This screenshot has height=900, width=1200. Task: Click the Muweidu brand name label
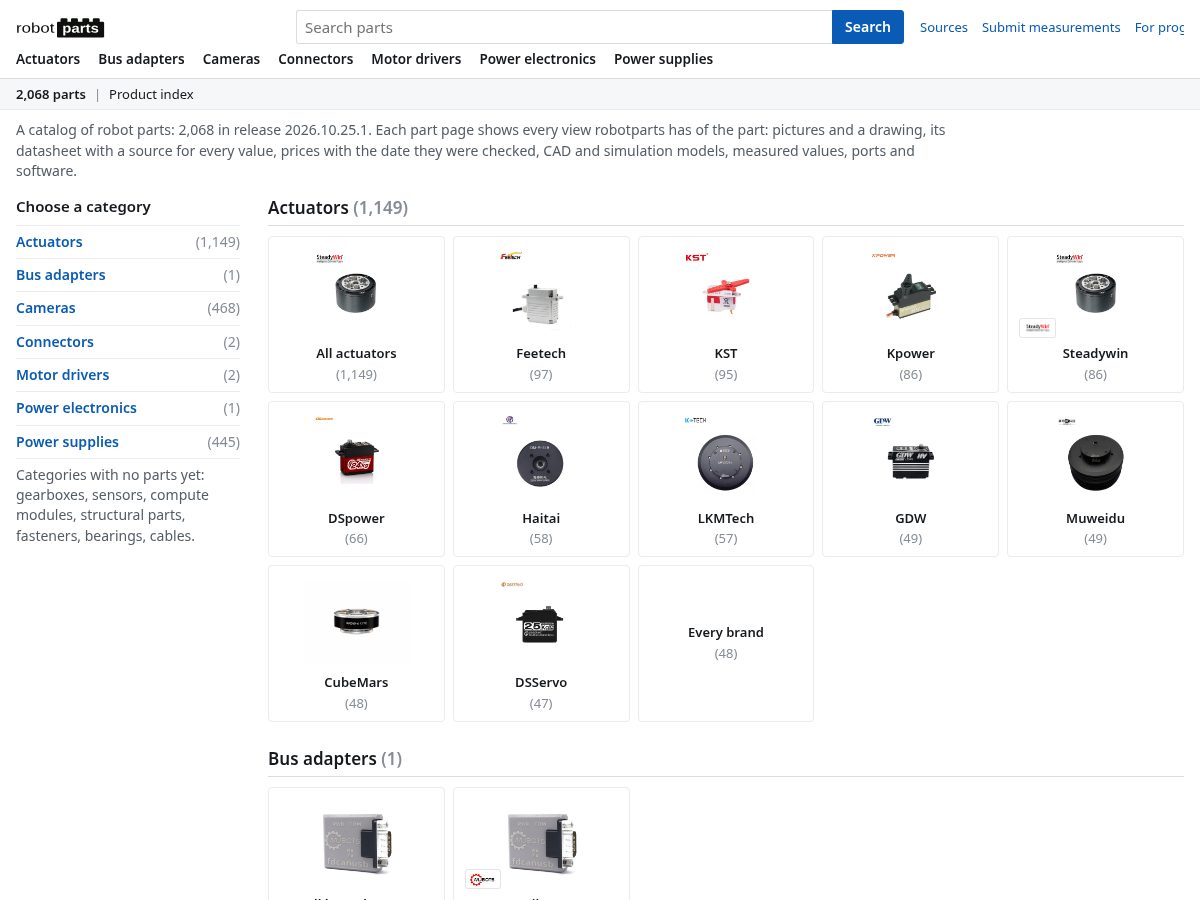[x=1095, y=518]
